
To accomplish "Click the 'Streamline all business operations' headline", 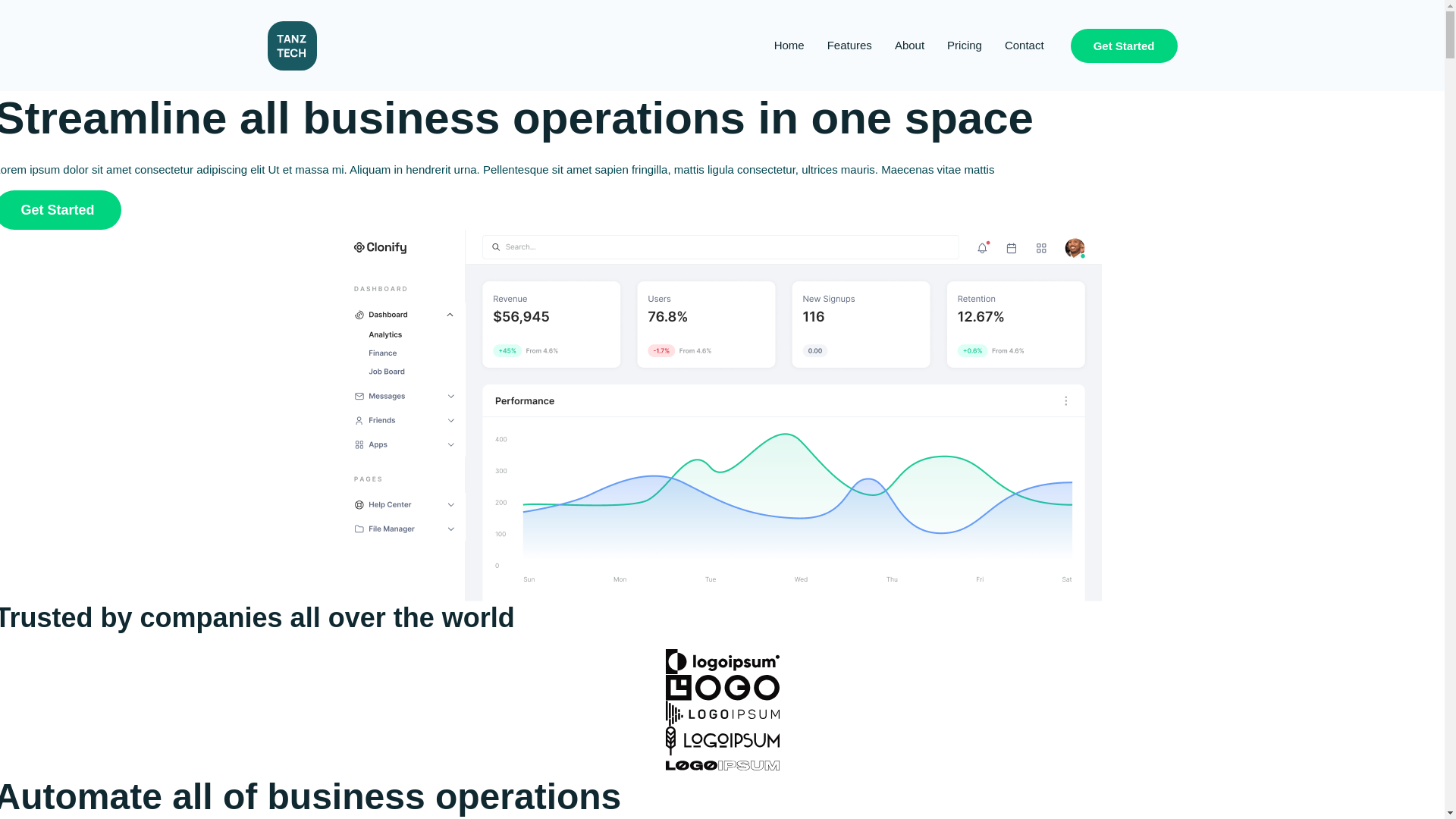I will click(x=516, y=118).
